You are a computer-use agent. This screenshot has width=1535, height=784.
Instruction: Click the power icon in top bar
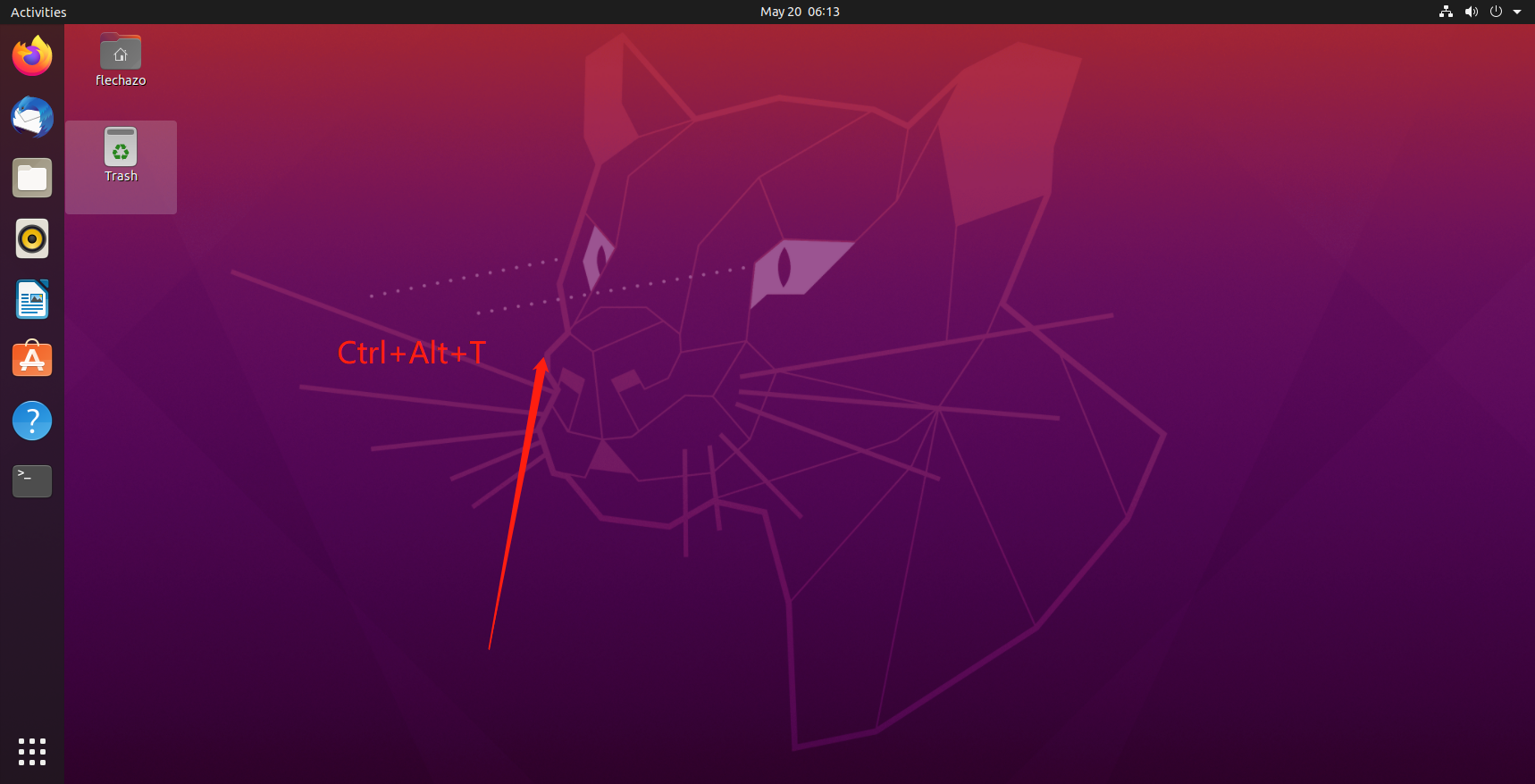[x=1496, y=12]
